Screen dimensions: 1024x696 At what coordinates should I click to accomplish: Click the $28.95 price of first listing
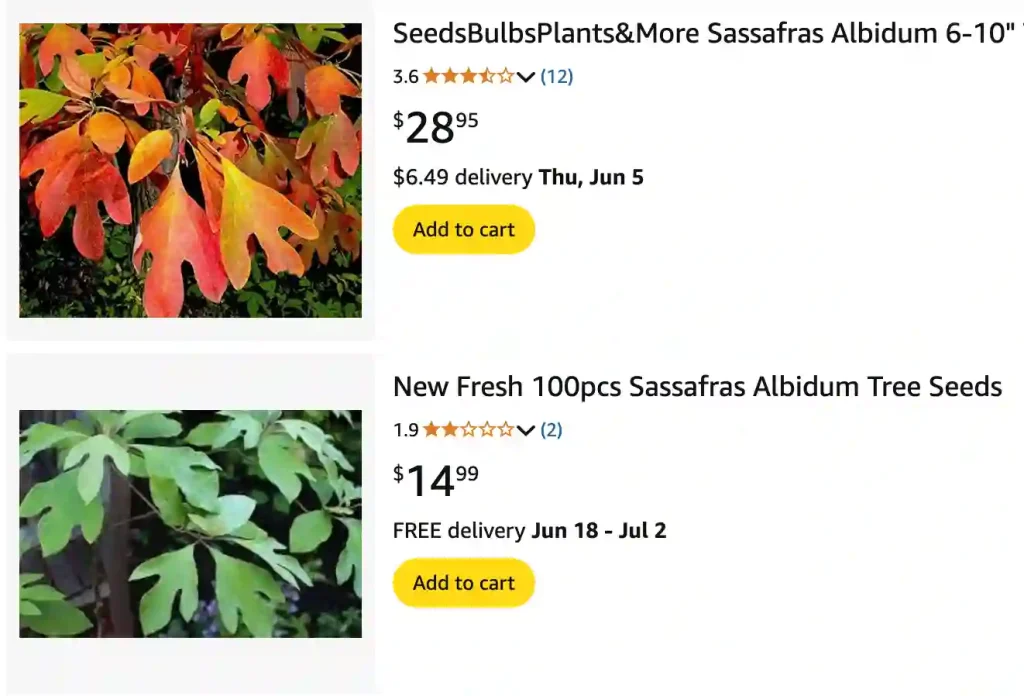(x=435, y=125)
